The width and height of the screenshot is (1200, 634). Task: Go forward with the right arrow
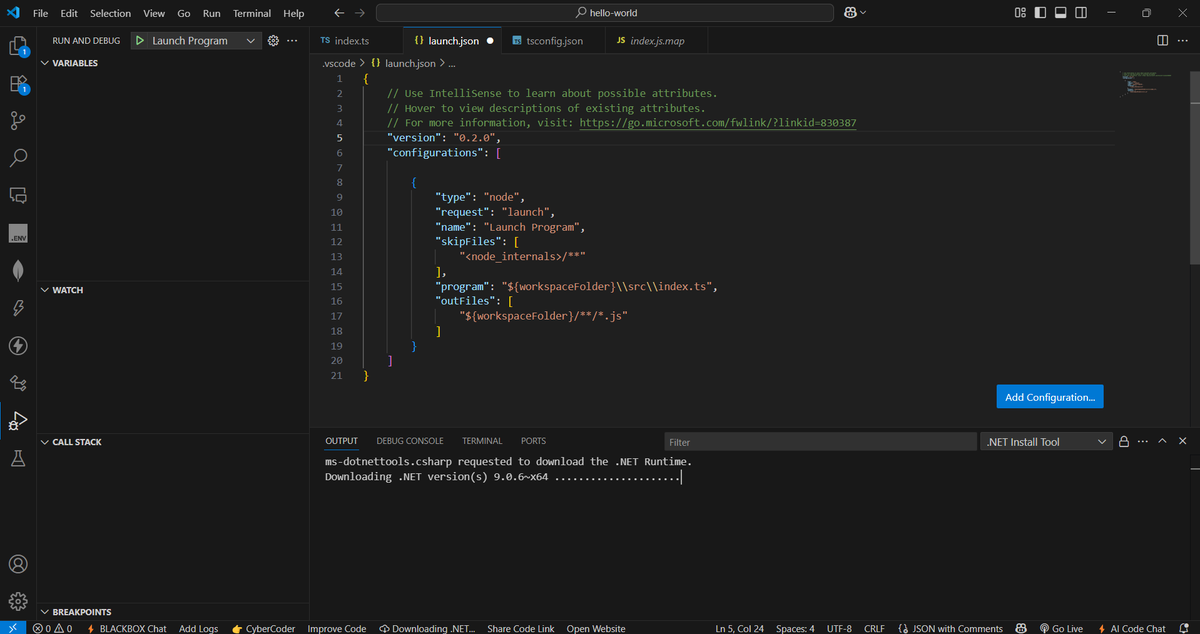tap(360, 13)
